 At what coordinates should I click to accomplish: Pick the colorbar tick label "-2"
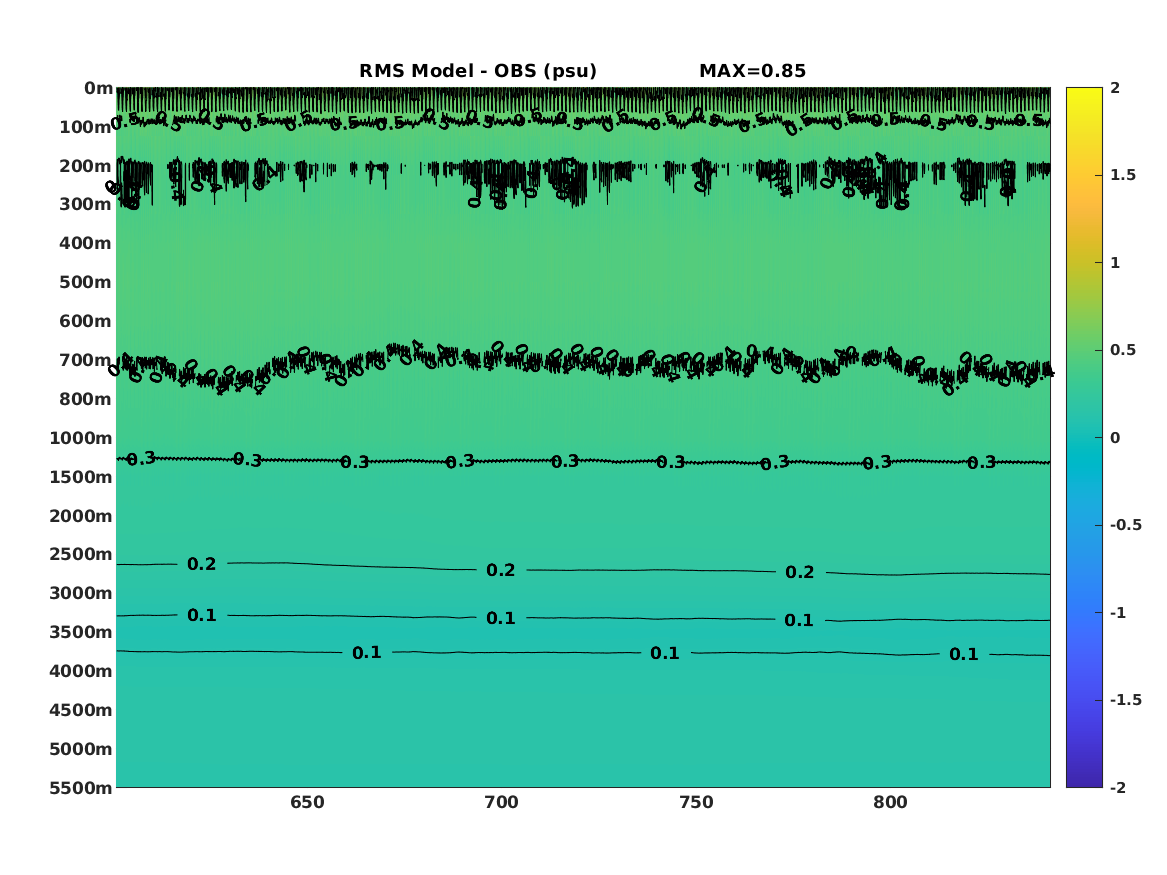pyautogui.click(x=1118, y=788)
